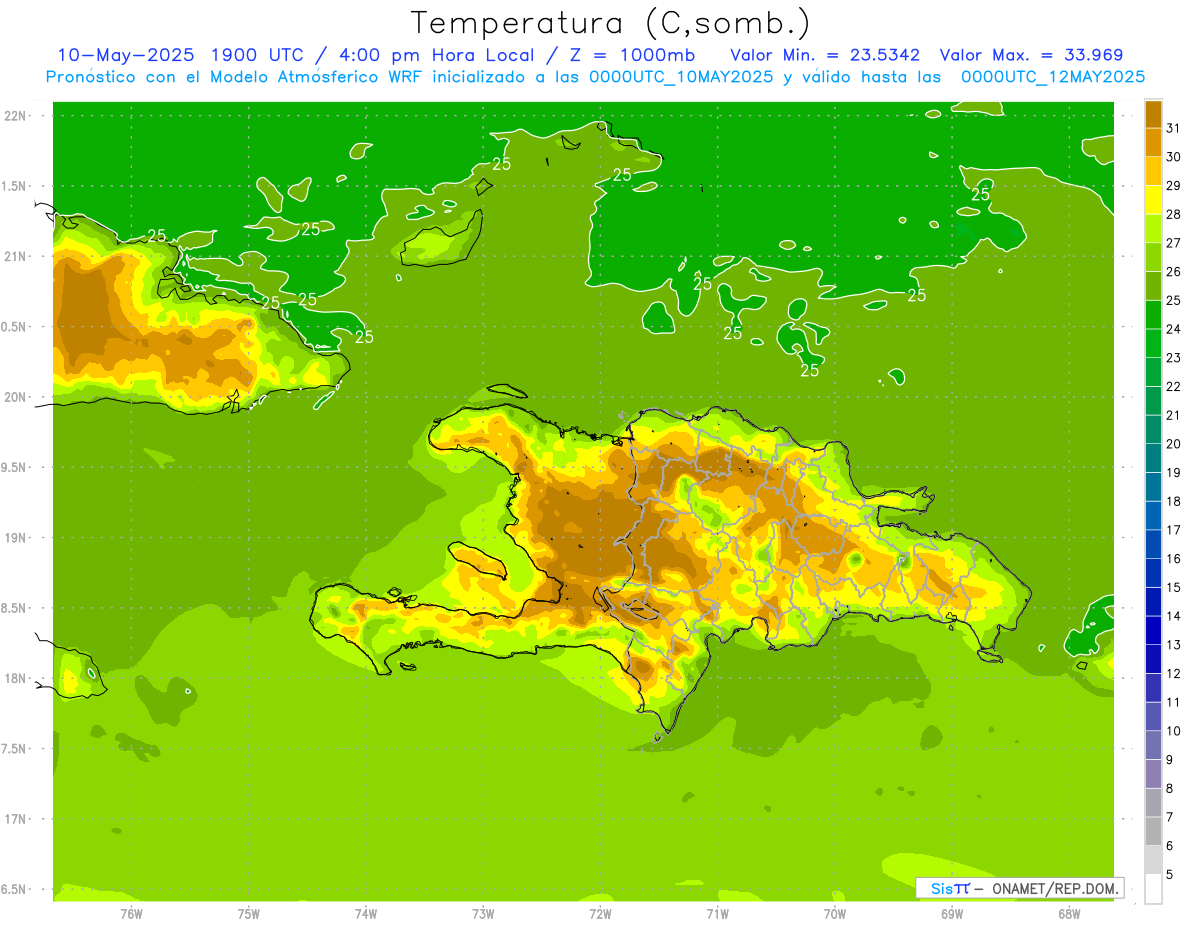Click the 72W longitude axis label
Screen dimensions: 1200x927
(600, 914)
